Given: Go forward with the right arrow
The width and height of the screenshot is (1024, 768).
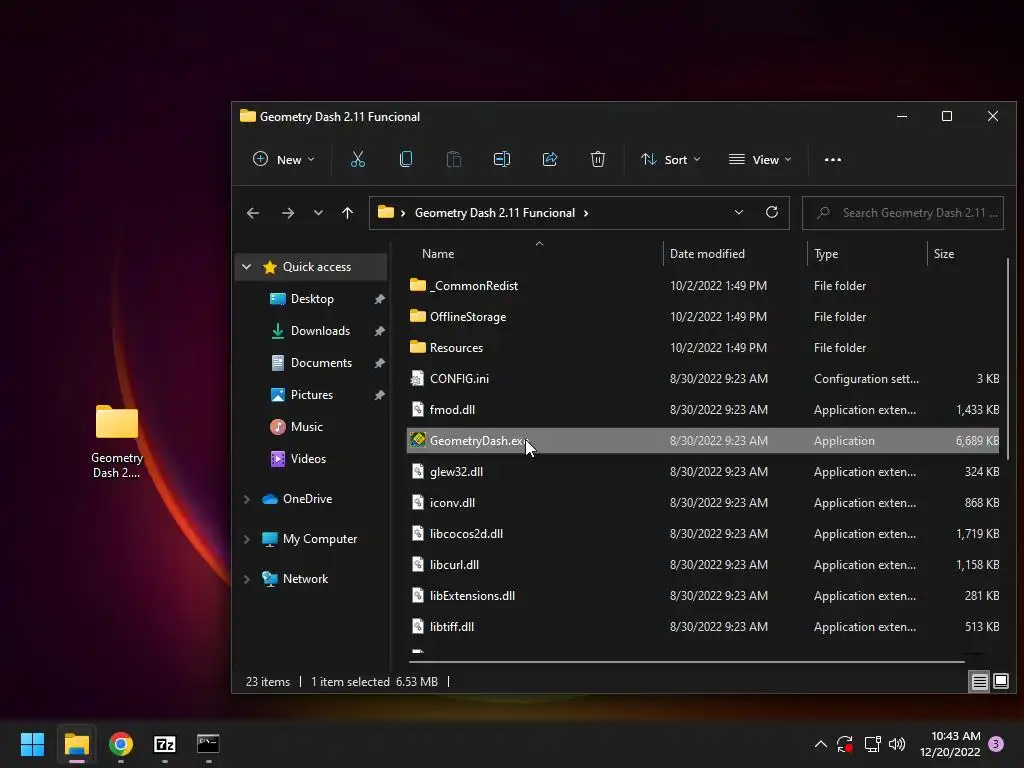Looking at the screenshot, I should (x=287, y=213).
